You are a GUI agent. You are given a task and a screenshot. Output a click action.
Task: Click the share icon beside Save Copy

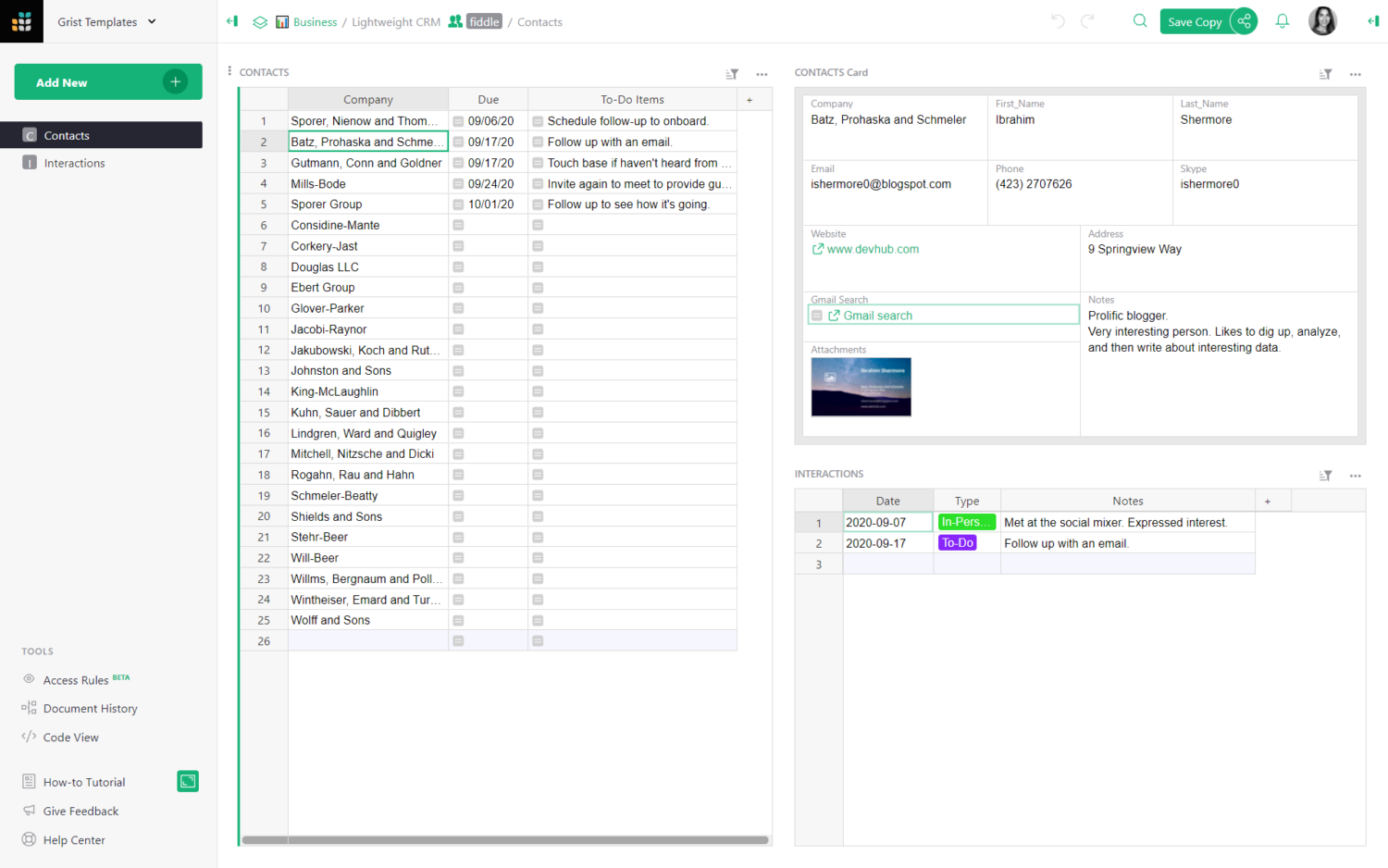tap(1244, 20)
